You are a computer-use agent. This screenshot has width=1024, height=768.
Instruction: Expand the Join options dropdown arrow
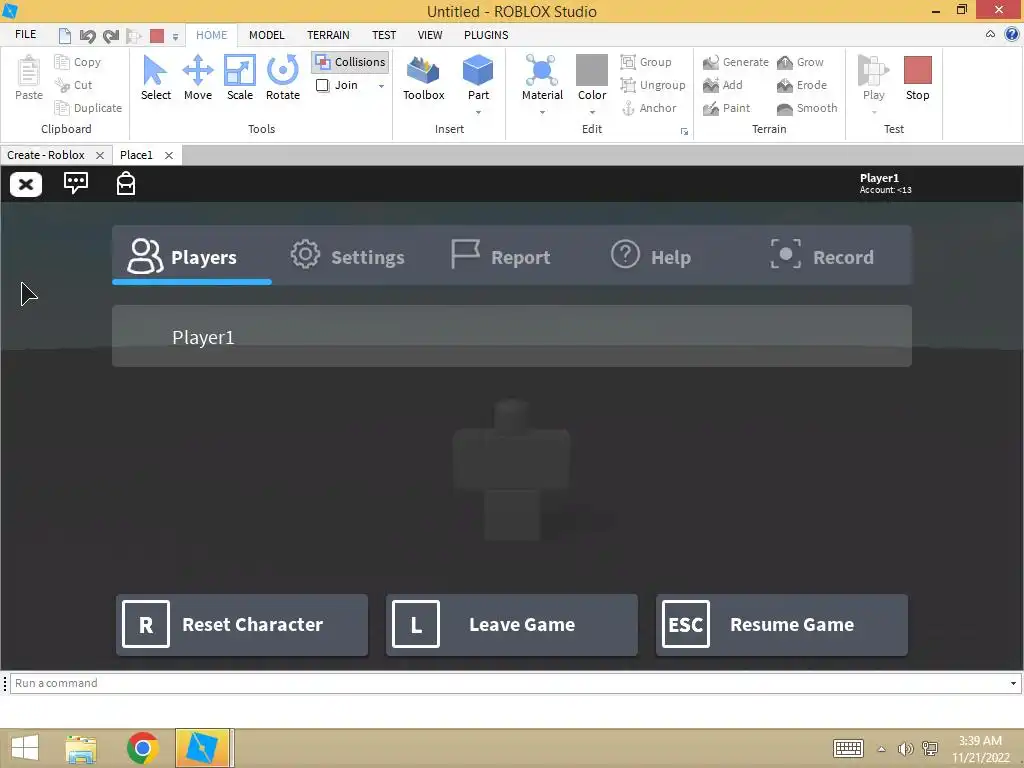tap(381, 86)
